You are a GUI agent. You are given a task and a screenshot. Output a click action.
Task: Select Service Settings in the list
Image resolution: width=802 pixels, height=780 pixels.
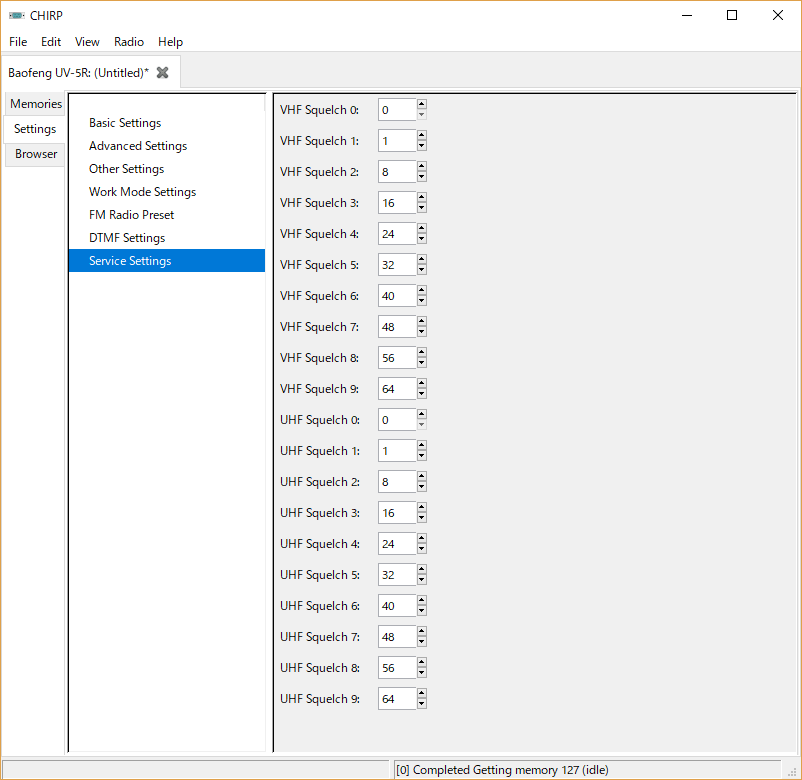pos(167,261)
